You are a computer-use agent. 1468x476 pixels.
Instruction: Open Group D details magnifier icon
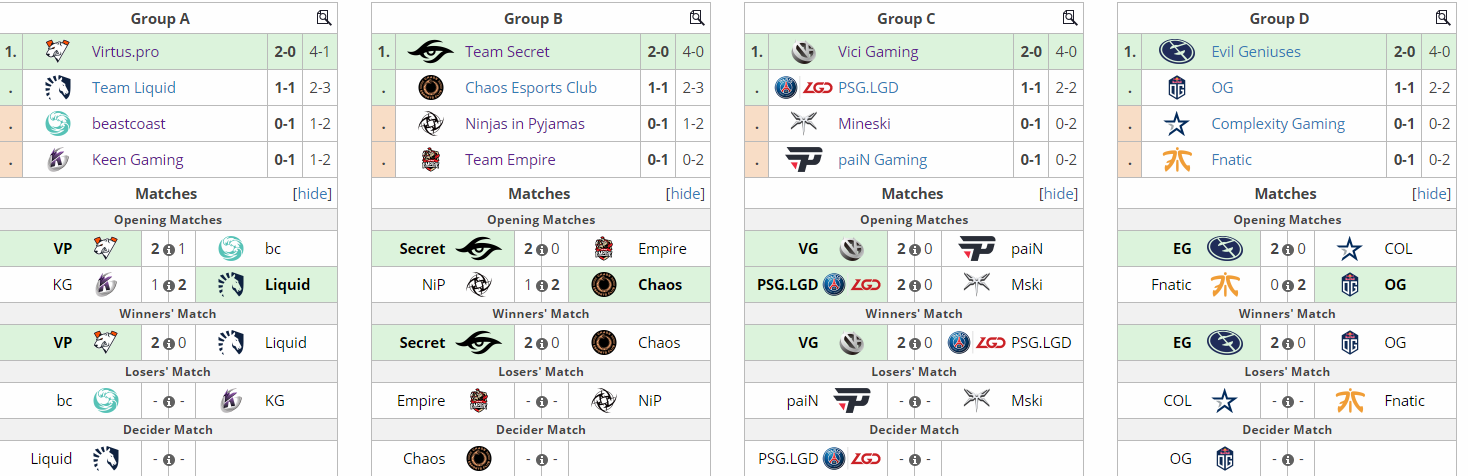tap(1442, 18)
